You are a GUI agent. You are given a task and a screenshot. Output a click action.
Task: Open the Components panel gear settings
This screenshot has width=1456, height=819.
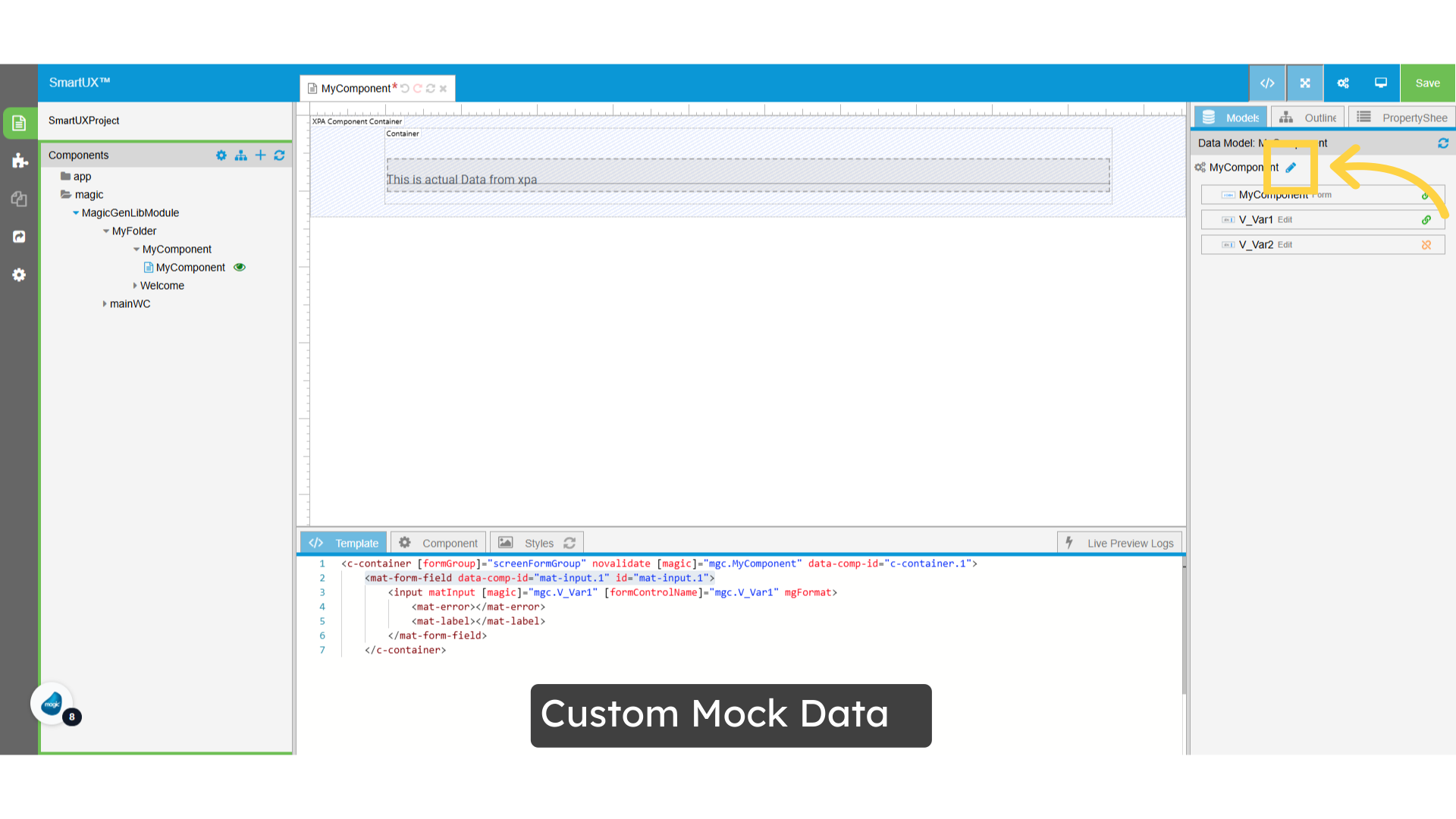[221, 155]
